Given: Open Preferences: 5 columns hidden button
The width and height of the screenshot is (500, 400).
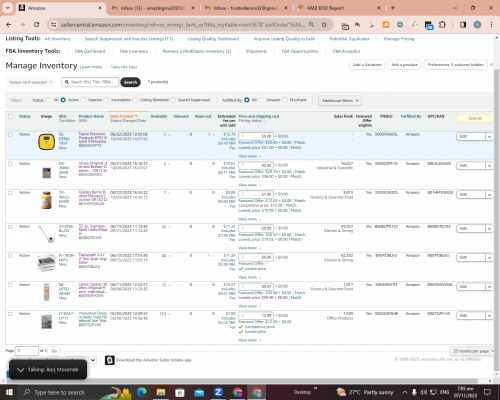Looking at the screenshot, I should (456, 65).
